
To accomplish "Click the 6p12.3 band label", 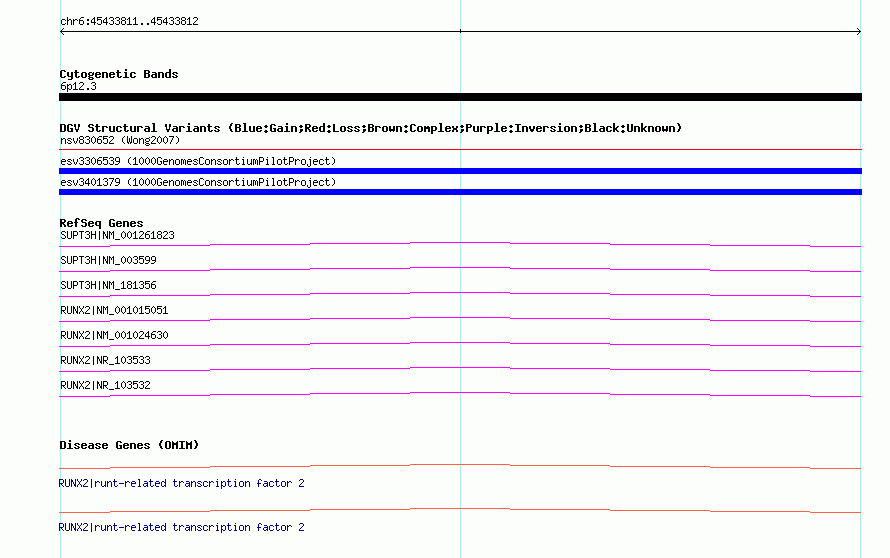I will coord(78,86).
